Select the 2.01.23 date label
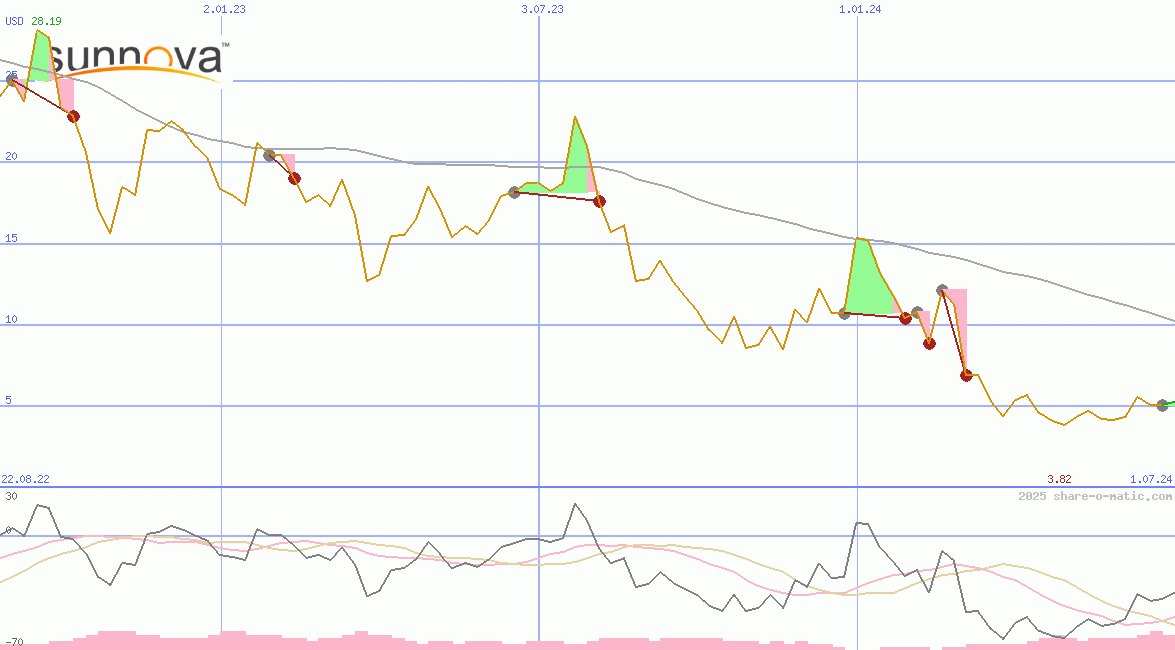This screenshot has height=650, width=1175. [x=224, y=9]
